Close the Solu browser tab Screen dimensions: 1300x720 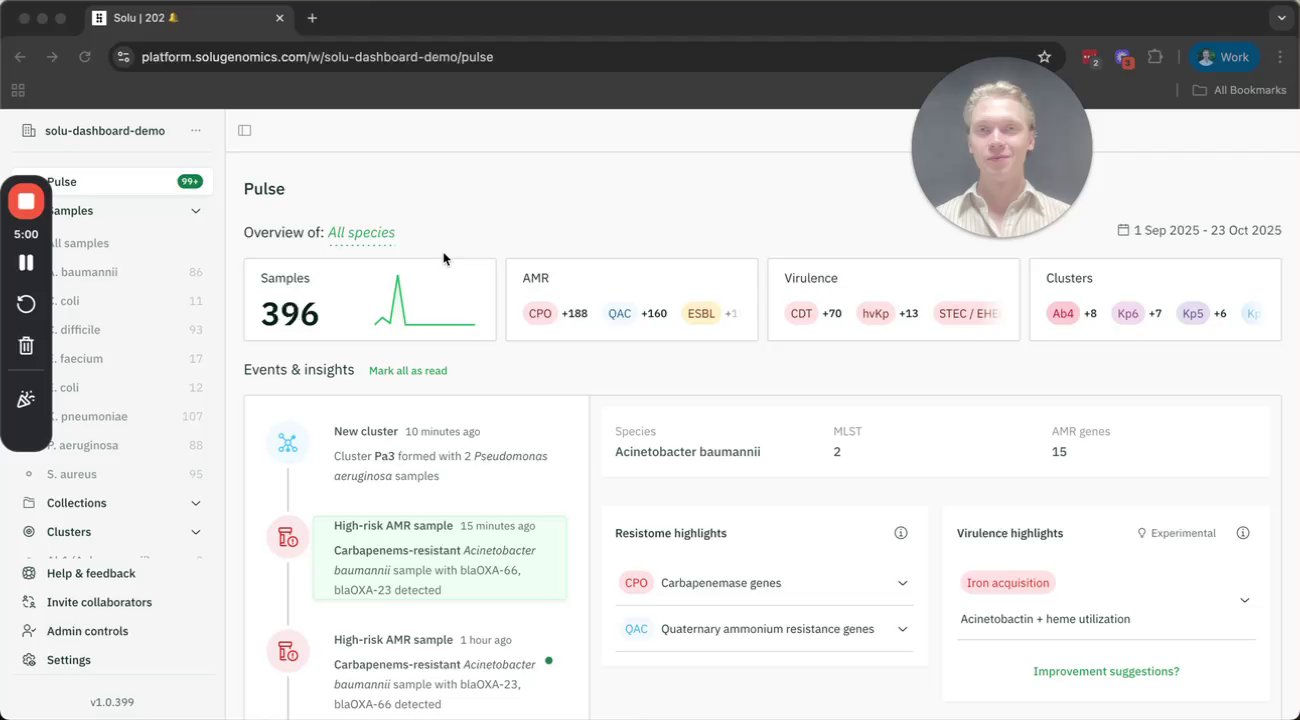pyautogui.click(x=279, y=18)
